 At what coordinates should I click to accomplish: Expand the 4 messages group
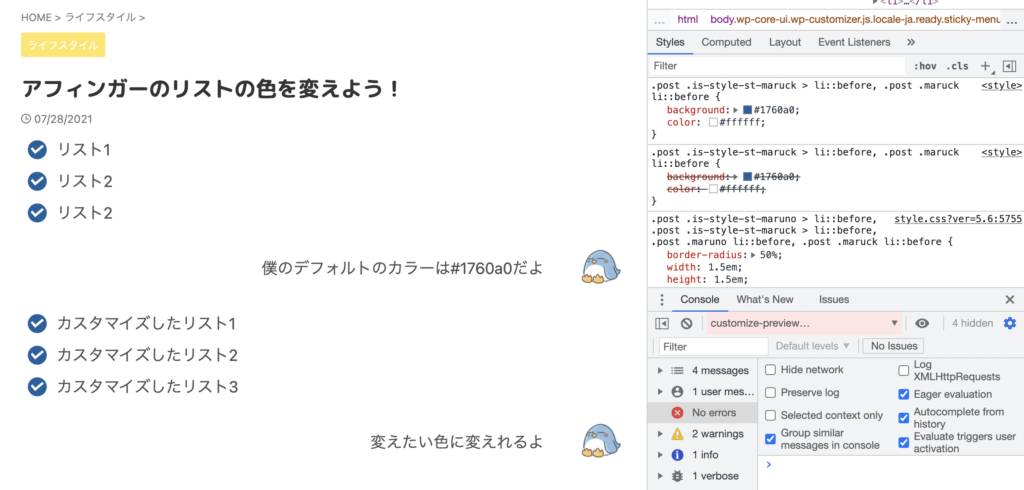[660, 370]
